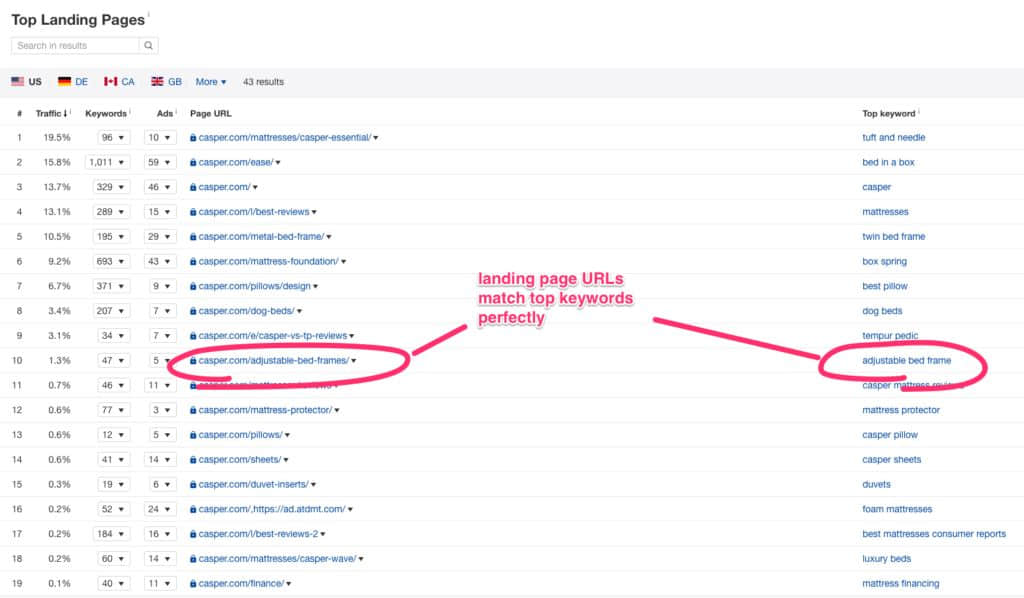Click the search magnifier icon
Image resolution: width=1024 pixels, height=598 pixels.
tap(148, 46)
